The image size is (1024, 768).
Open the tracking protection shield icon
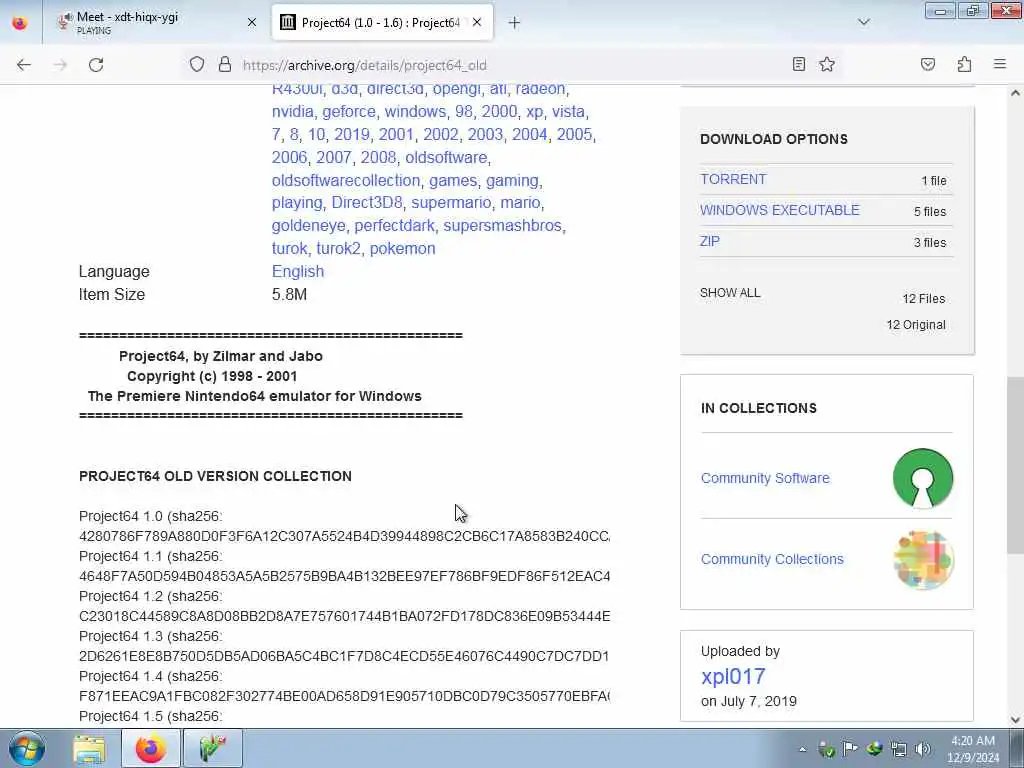197,64
